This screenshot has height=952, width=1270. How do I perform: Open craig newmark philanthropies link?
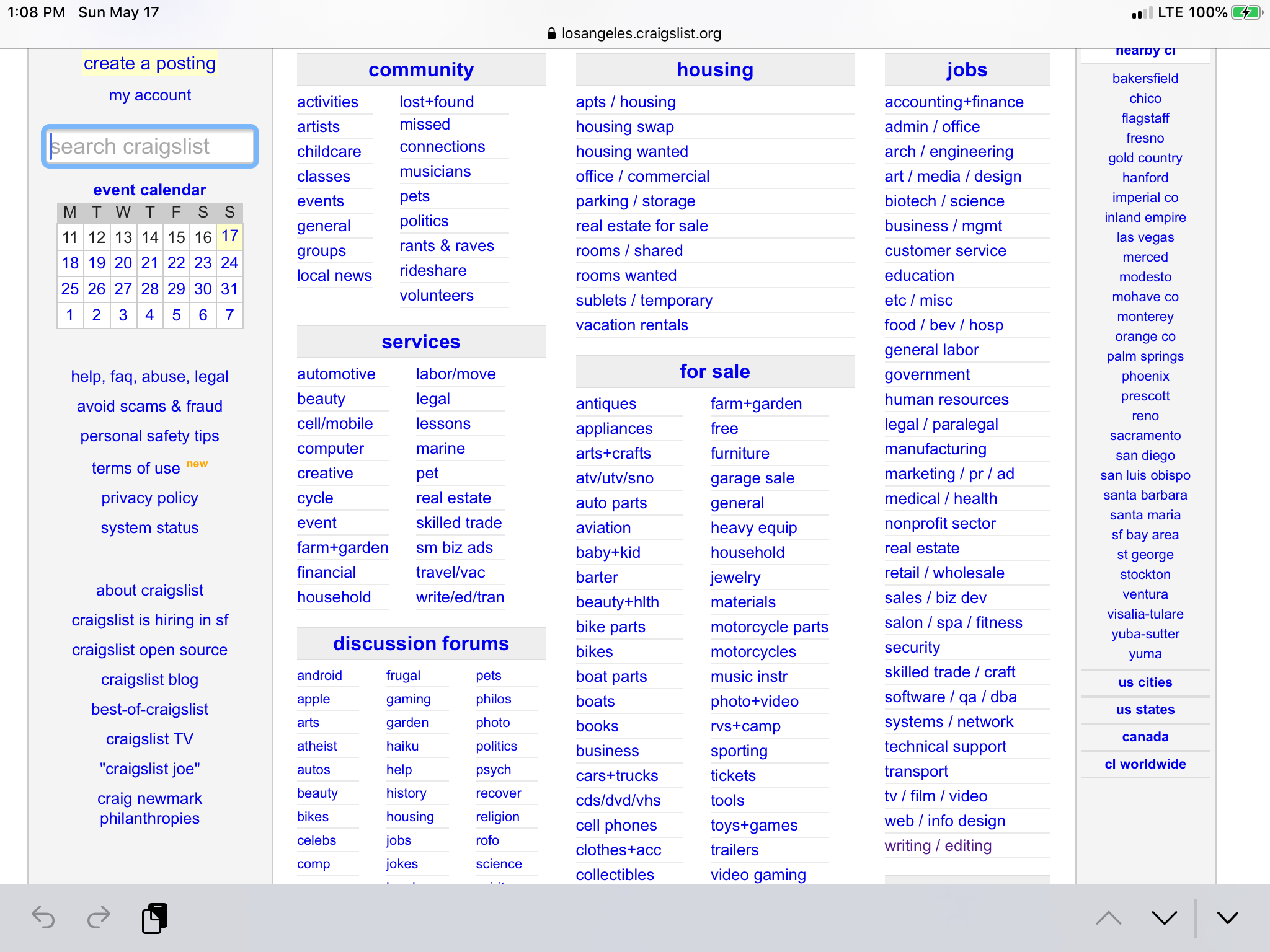pos(149,808)
